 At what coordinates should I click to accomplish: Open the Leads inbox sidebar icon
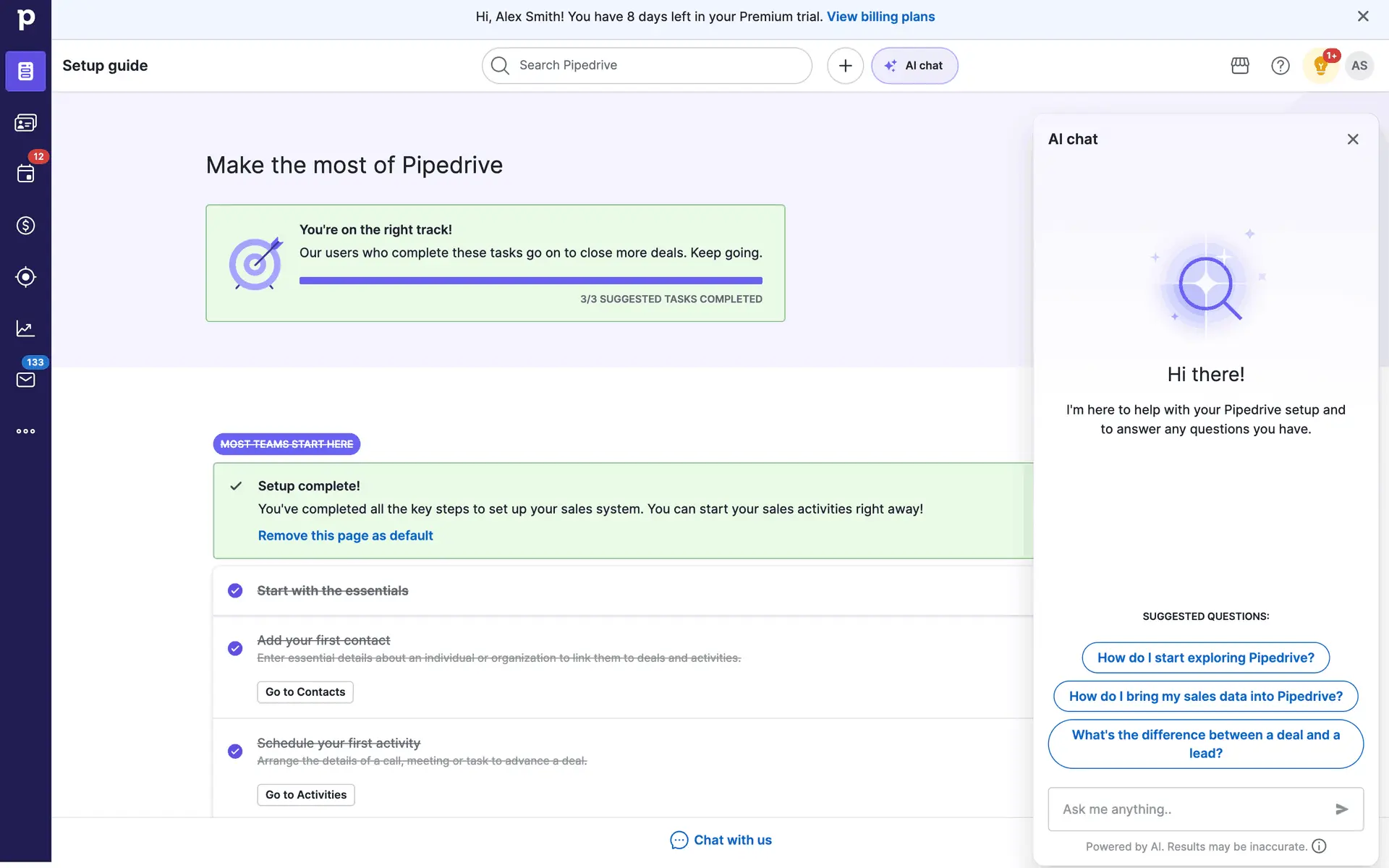pos(25,123)
